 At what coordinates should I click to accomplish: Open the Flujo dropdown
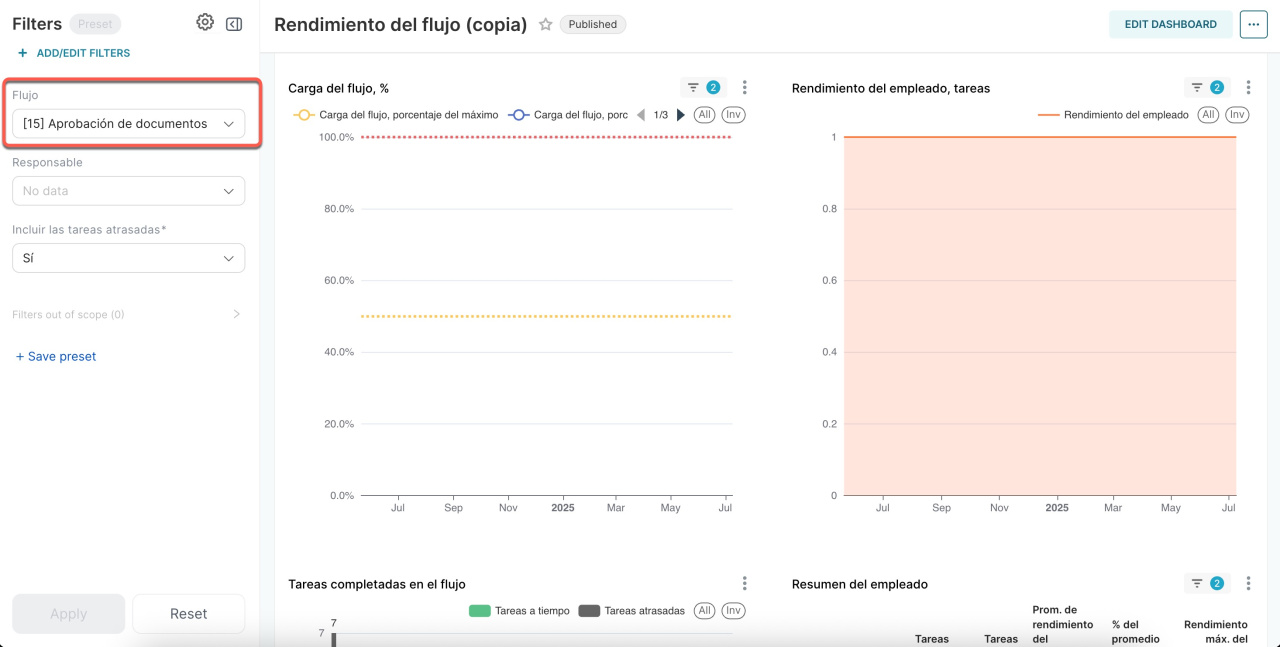[128, 124]
